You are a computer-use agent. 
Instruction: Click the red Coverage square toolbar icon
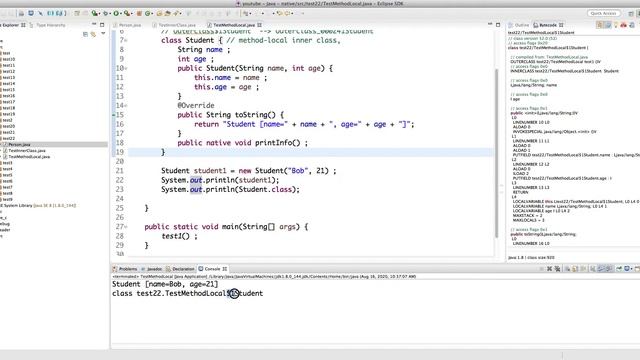139,13
